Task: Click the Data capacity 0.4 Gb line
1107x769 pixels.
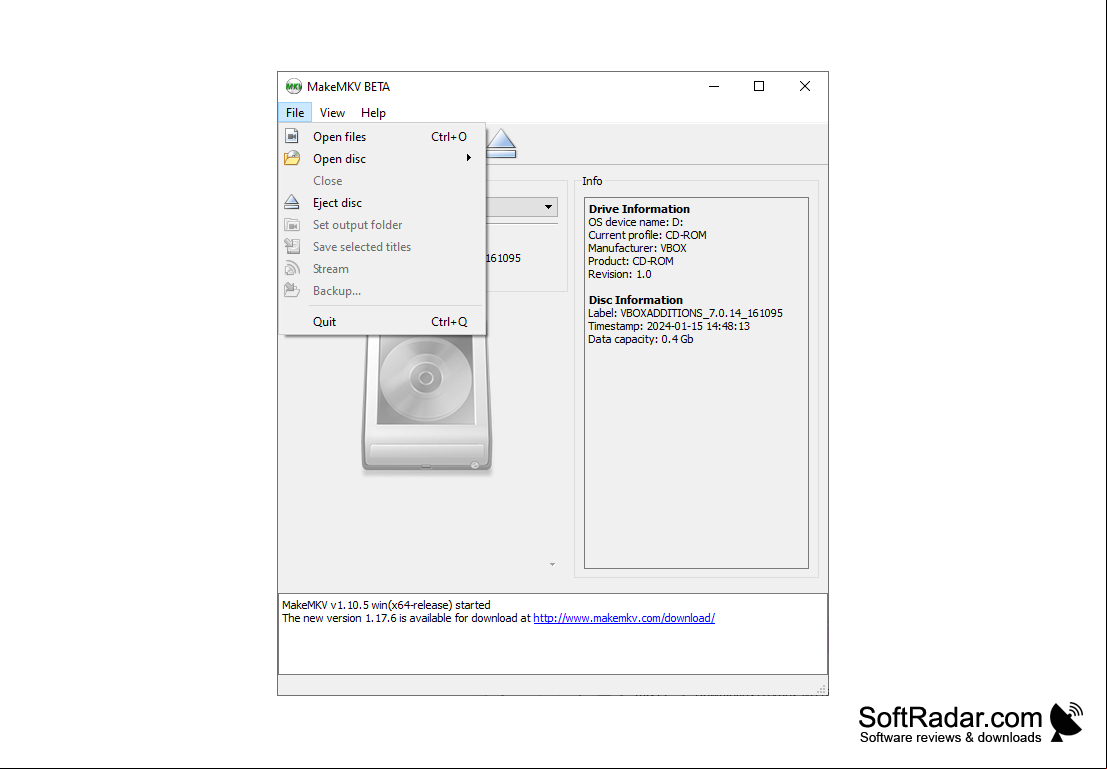Action: tap(640, 339)
